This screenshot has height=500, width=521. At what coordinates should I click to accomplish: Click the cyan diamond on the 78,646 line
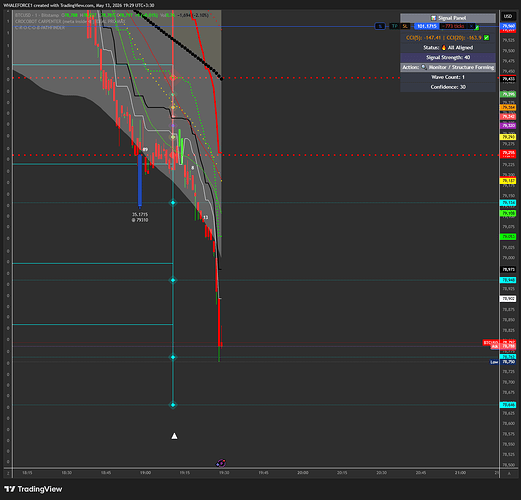click(173, 405)
